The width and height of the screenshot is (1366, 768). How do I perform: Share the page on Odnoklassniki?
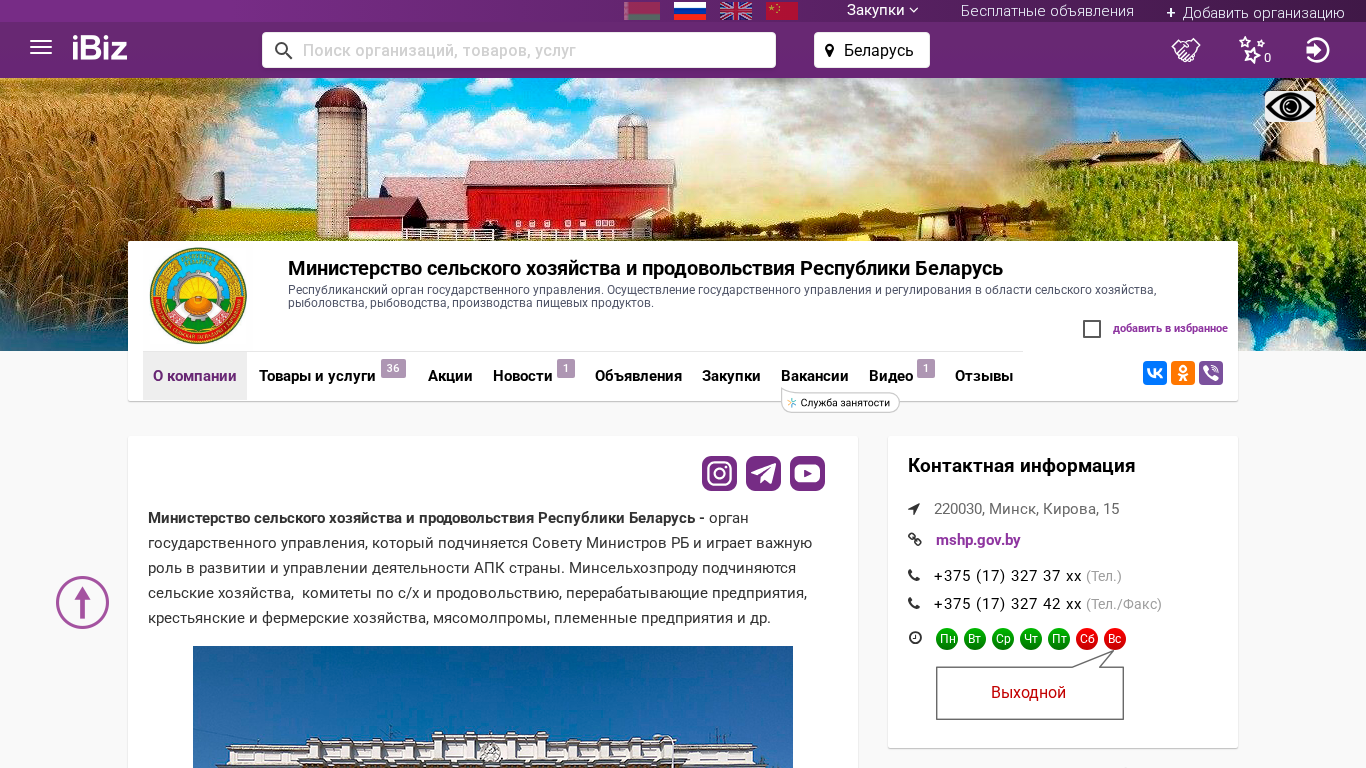pos(1183,373)
